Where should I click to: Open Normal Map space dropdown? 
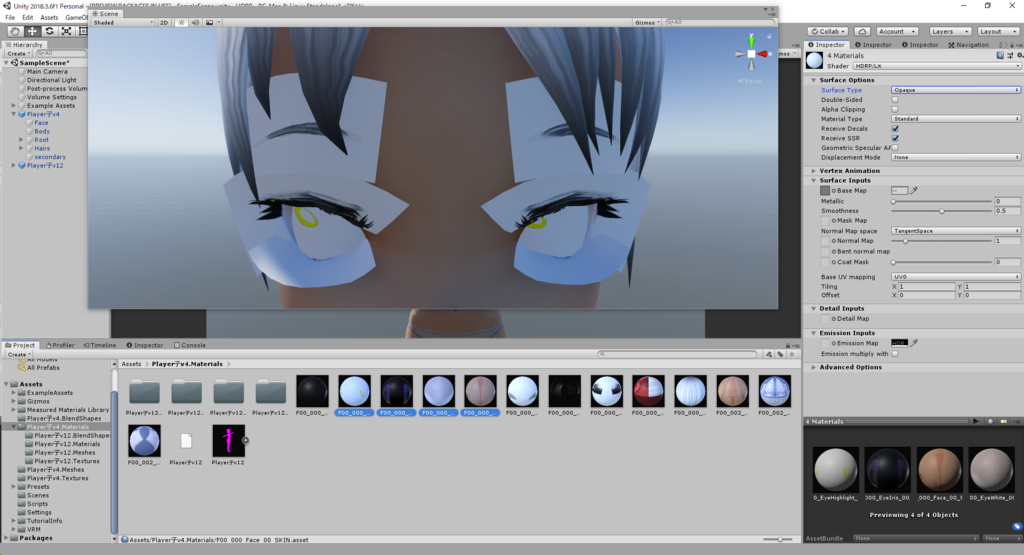point(955,231)
